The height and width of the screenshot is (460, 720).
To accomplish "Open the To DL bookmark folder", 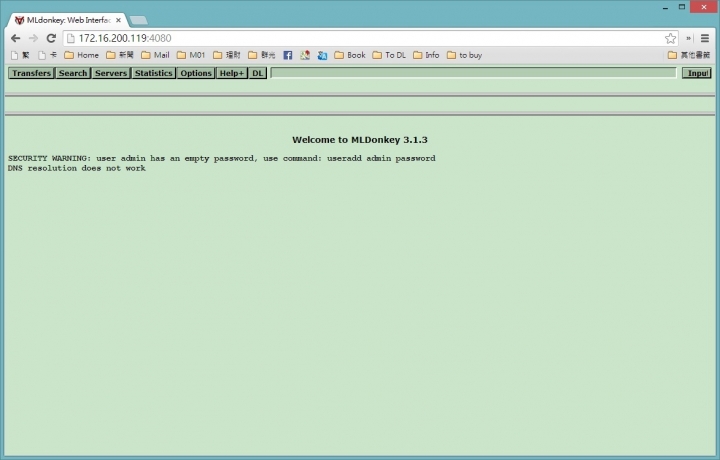I will [389, 55].
